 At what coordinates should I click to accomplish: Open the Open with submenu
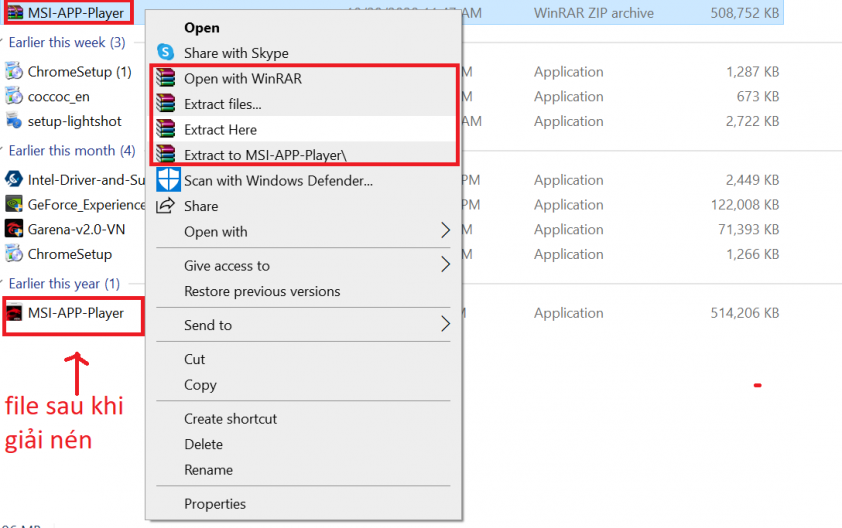click(x=216, y=232)
